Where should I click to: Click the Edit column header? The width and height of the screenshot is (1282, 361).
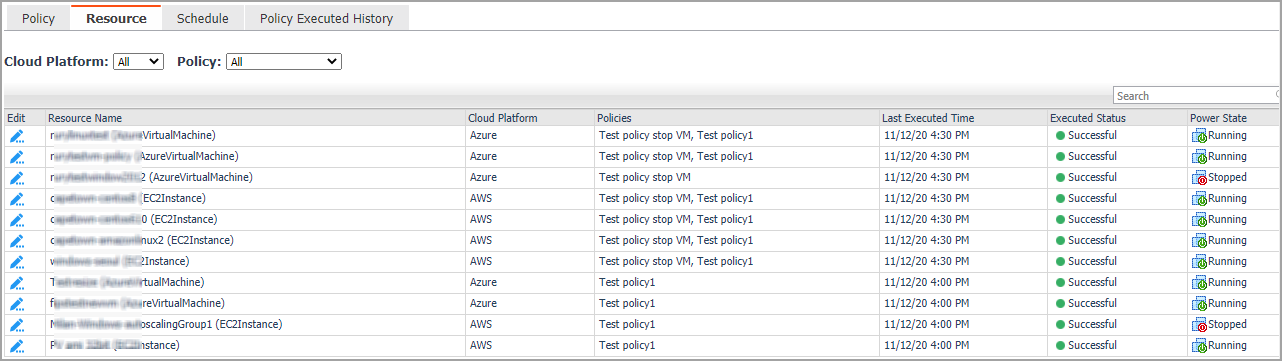[x=17, y=118]
